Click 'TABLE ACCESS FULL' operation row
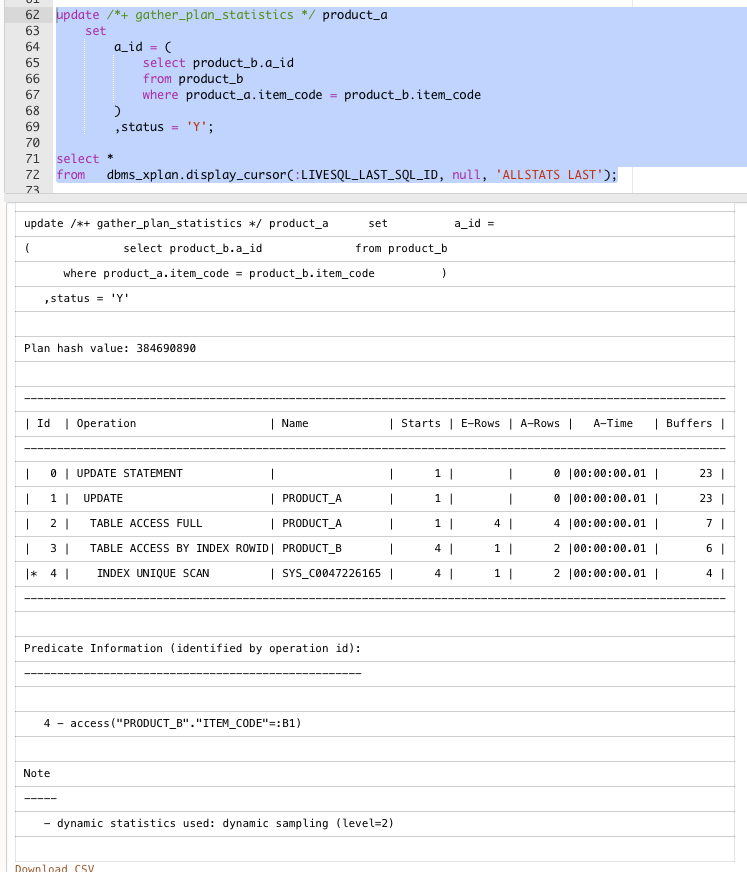The image size is (747, 872). [x=375, y=524]
